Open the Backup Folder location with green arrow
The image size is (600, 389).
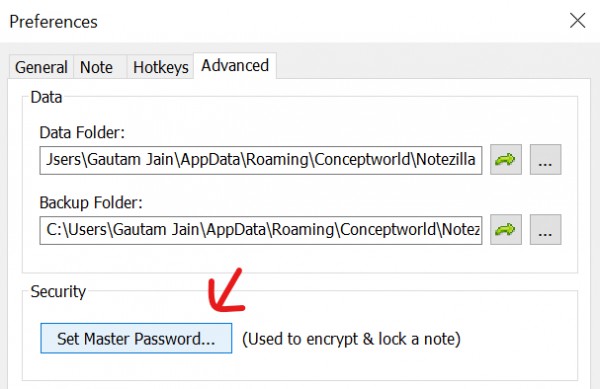tap(506, 229)
